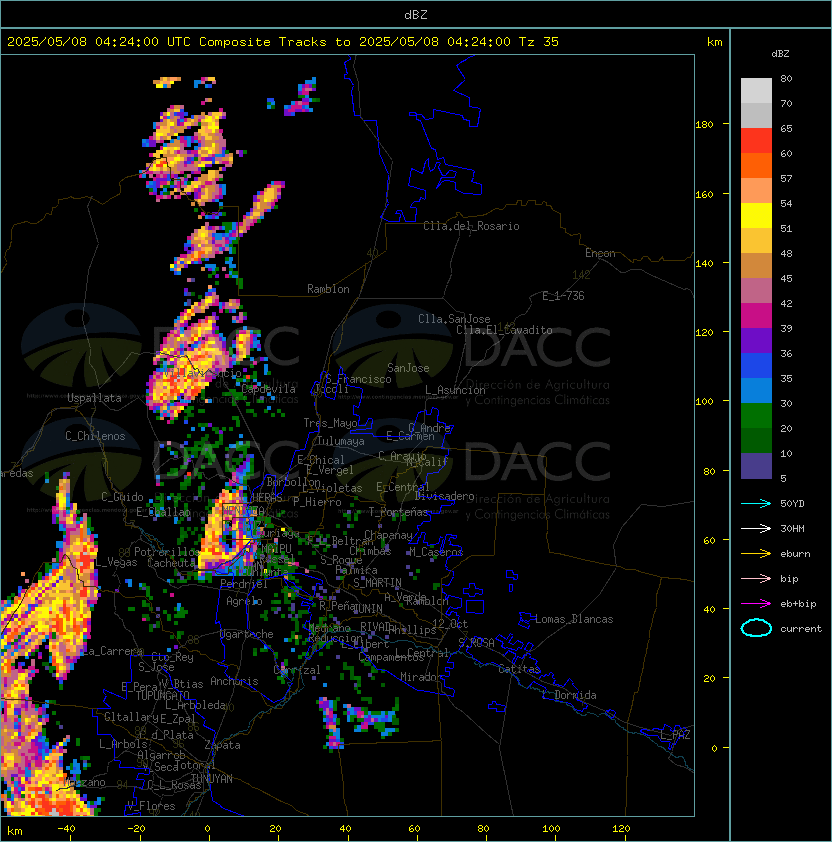The height and width of the screenshot is (842, 832).
Task: Click the 12_Oct place label
Action: click(x=450, y=624)
